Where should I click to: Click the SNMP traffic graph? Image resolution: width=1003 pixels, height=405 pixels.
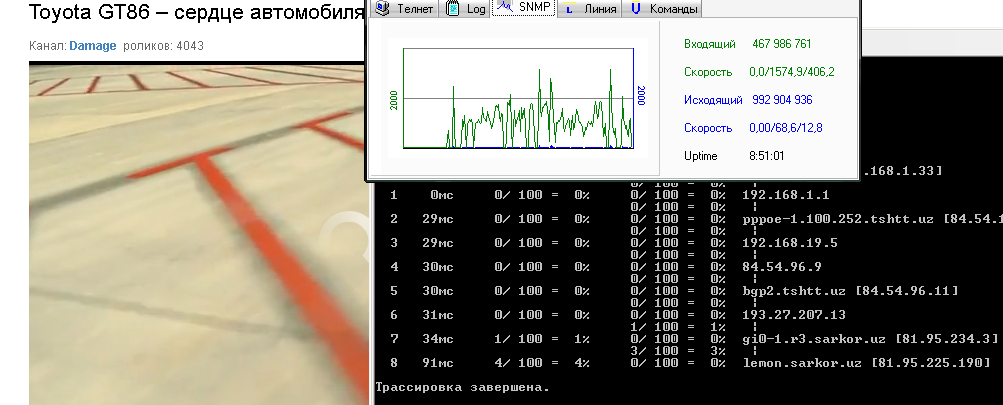click(x=518, y=99)
